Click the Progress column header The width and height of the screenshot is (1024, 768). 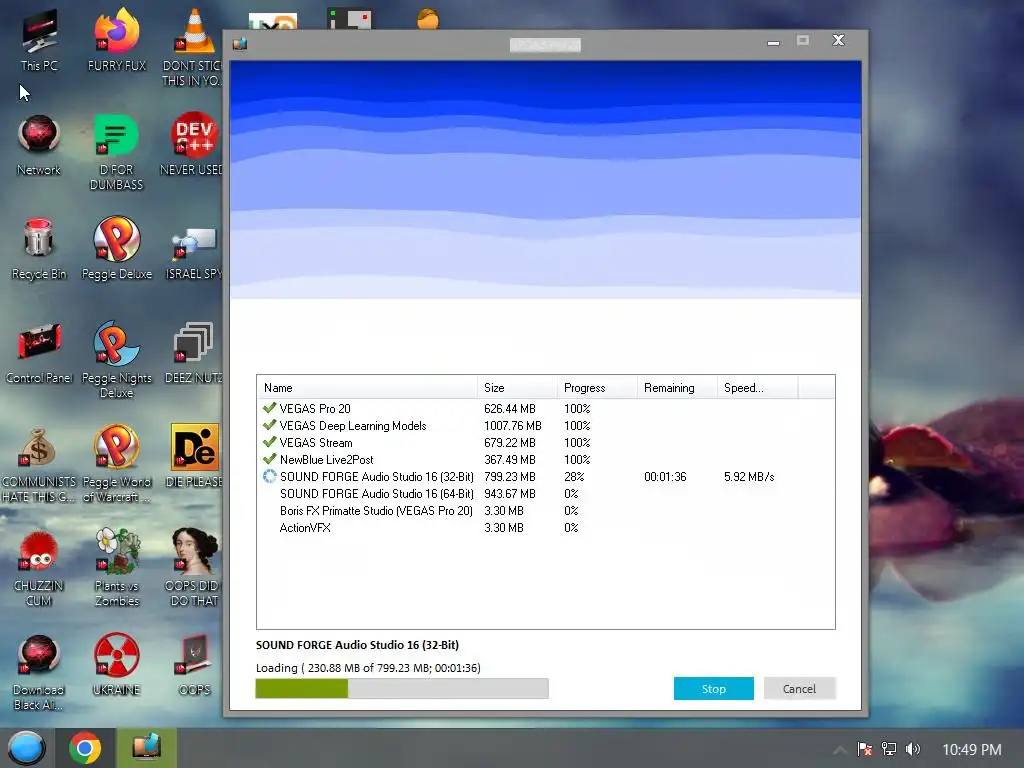(597, 387)
